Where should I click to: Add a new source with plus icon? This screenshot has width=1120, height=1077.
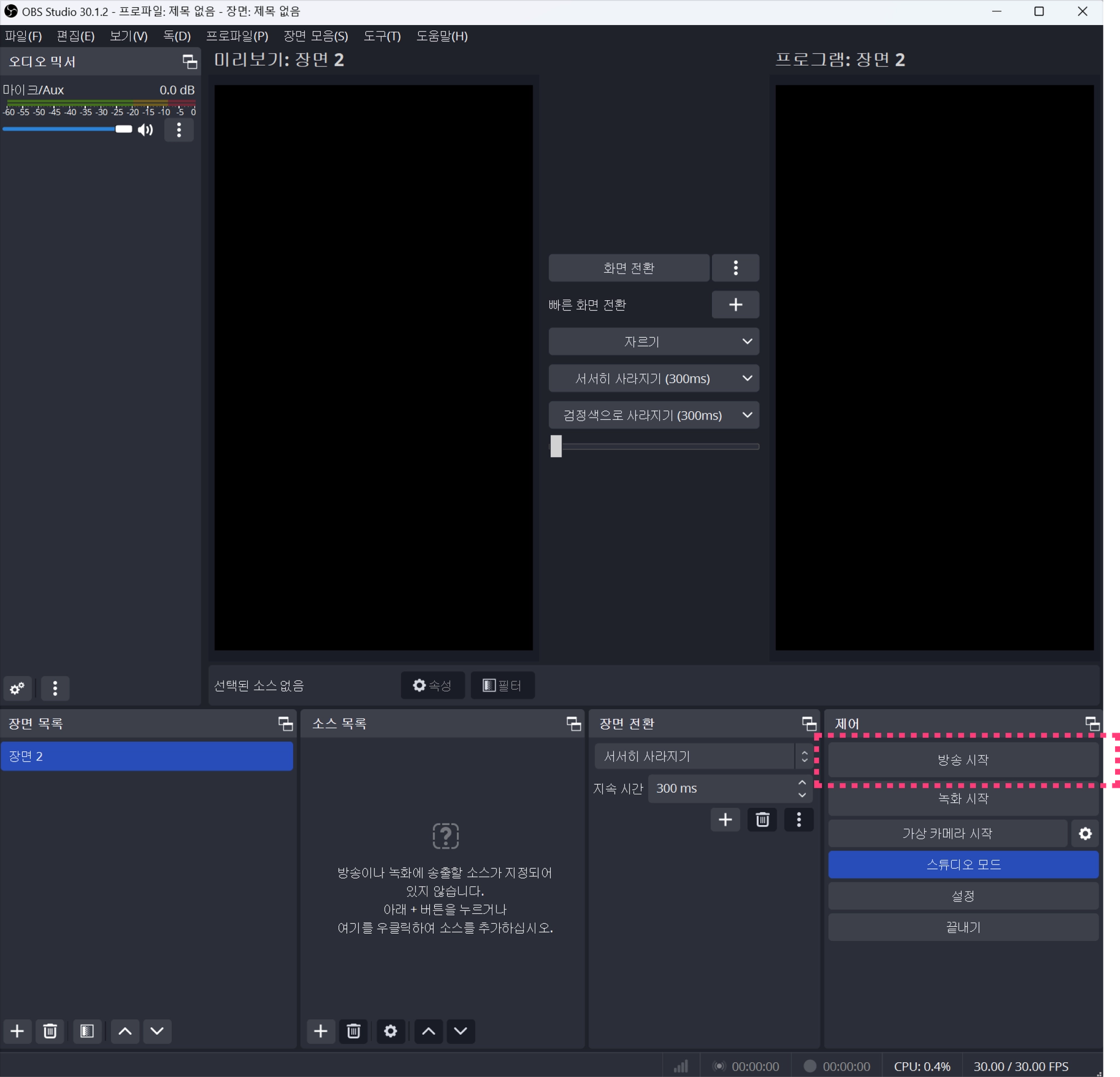pyautogui.click(x=321, y=1031)
